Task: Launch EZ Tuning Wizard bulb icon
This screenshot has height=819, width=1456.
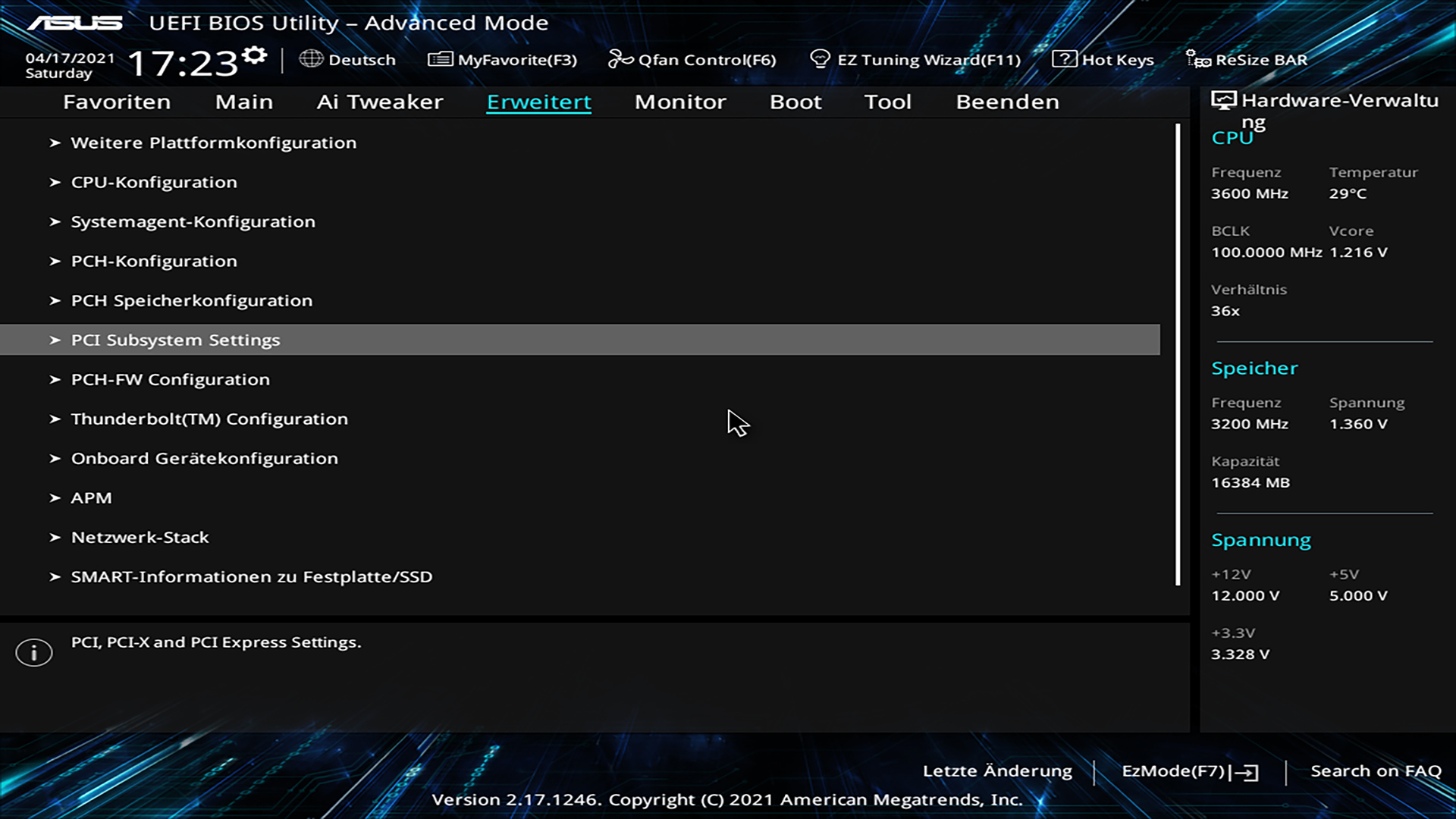Action: (x=820, y=58)
